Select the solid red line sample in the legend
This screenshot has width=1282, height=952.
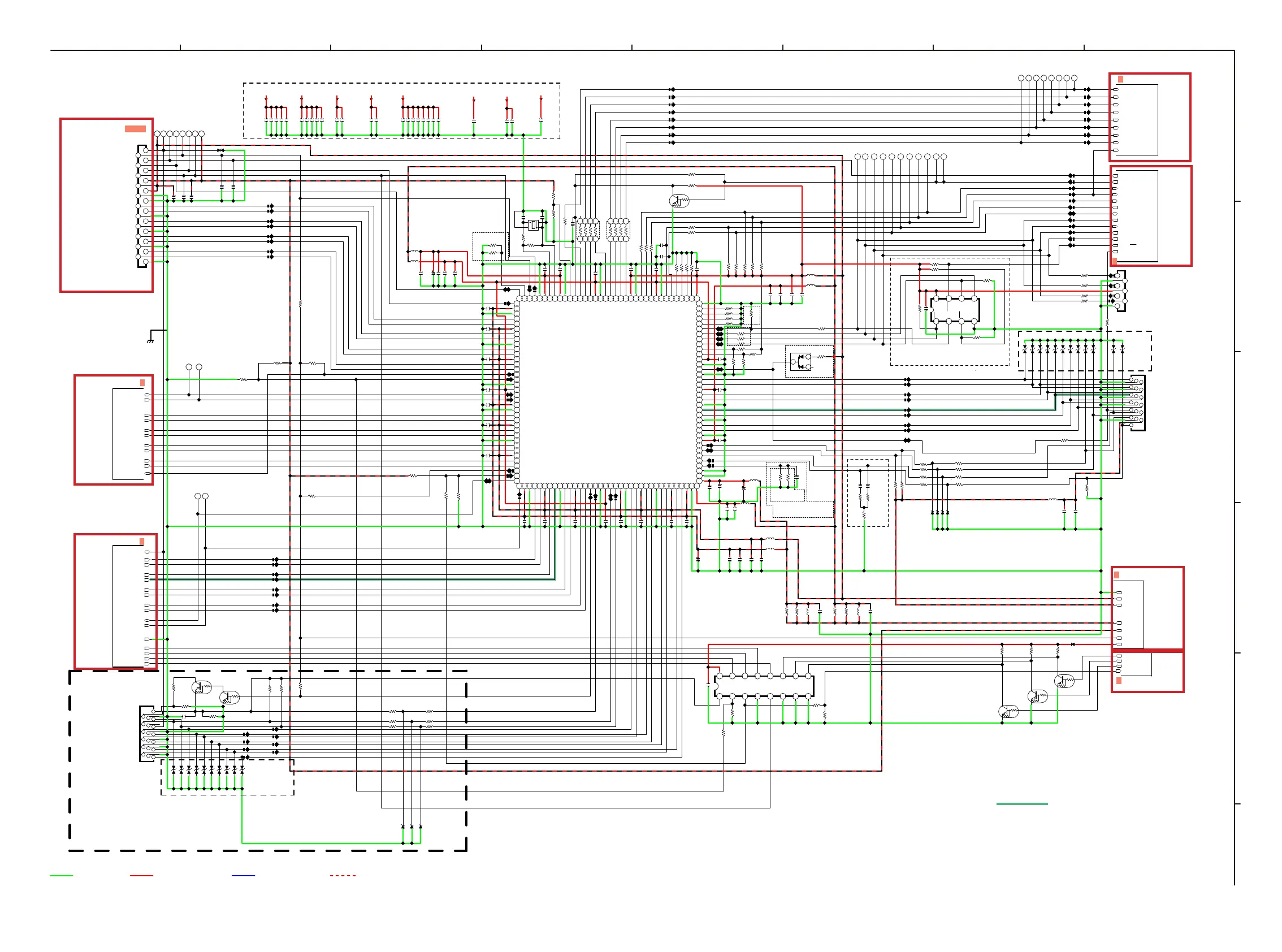point(142,876)
